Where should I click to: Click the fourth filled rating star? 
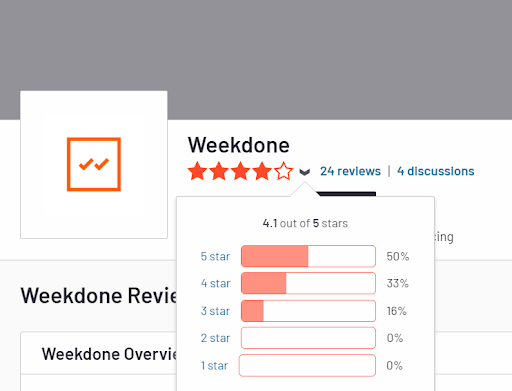pos(262,171)
